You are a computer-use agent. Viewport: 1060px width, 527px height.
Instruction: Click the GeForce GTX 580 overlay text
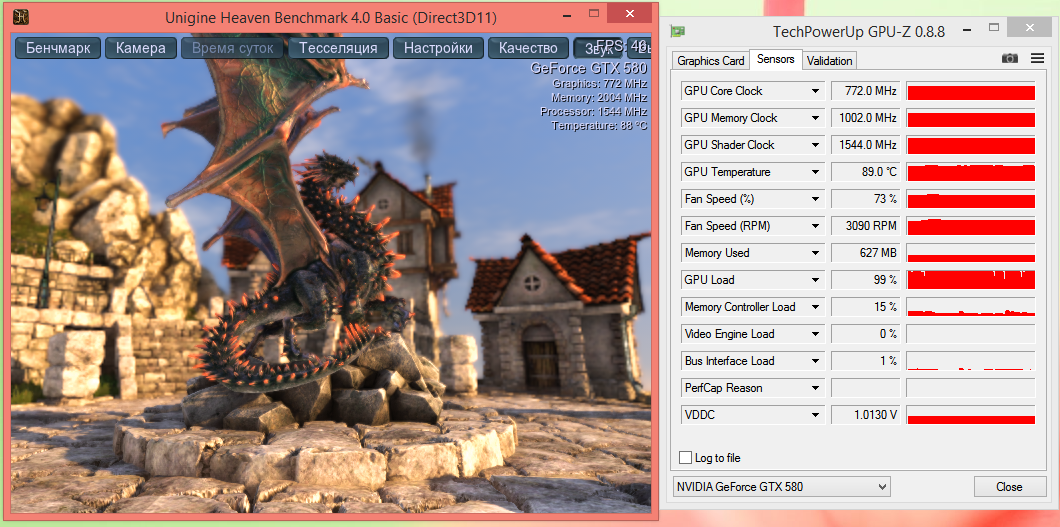pos(589,68)
